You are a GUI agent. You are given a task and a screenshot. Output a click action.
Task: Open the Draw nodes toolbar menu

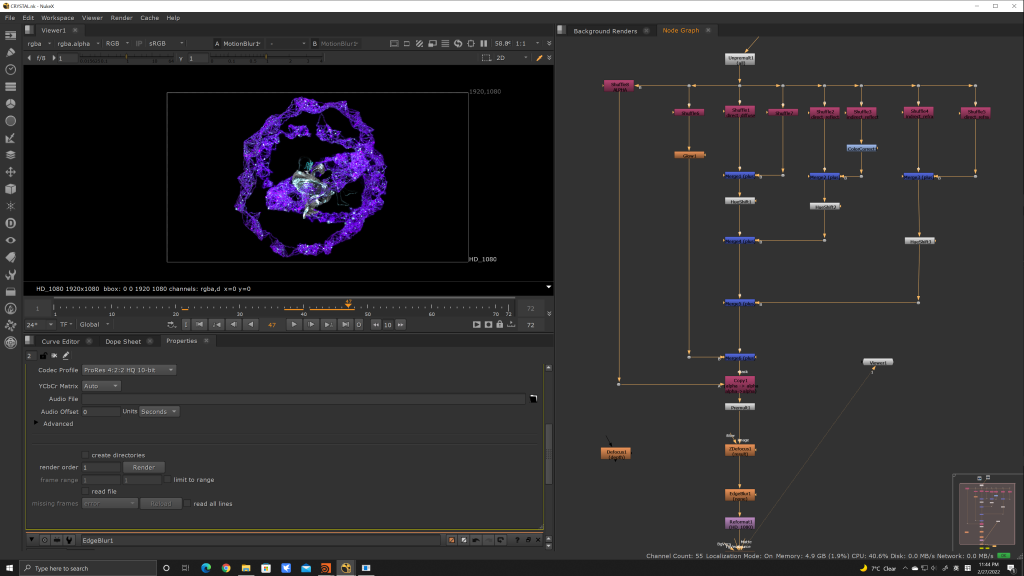pos(10,52)
